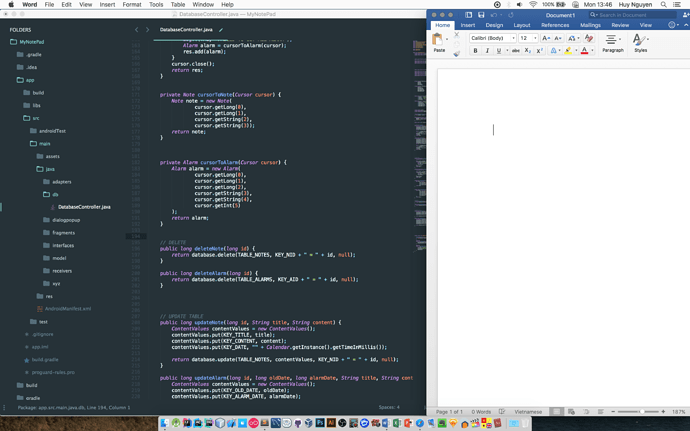Apply Superscript formatting
The height and width of the screenshot is (431, 690).
(540, 51)
